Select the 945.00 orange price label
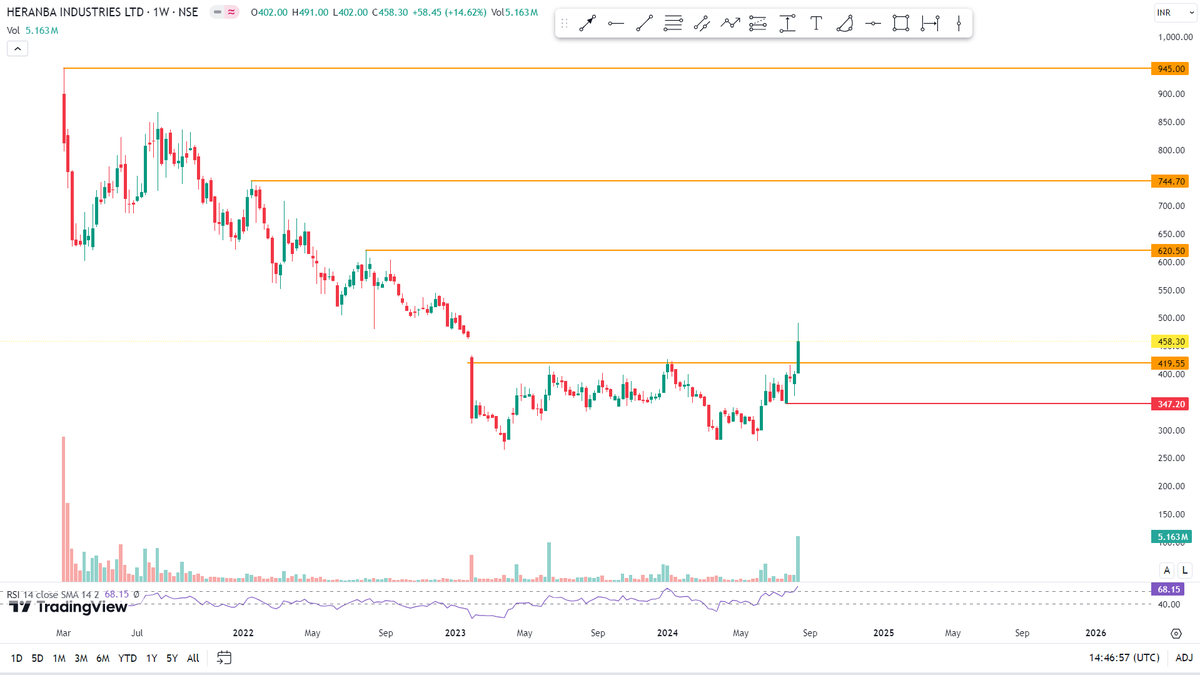Image resolution: width=1200 pixels, height=675 pixels. [1169, 69]
